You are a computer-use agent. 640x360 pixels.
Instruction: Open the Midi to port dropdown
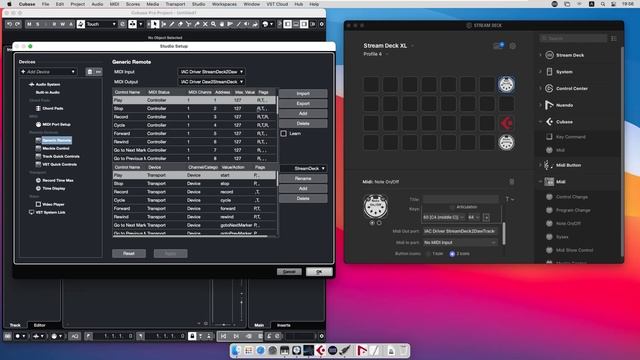[x=460, y=242]
